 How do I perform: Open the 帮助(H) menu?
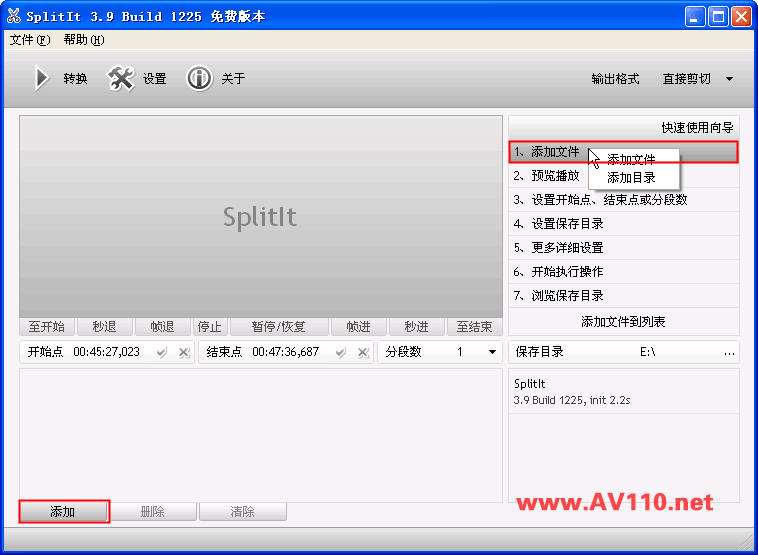[84, 40]
